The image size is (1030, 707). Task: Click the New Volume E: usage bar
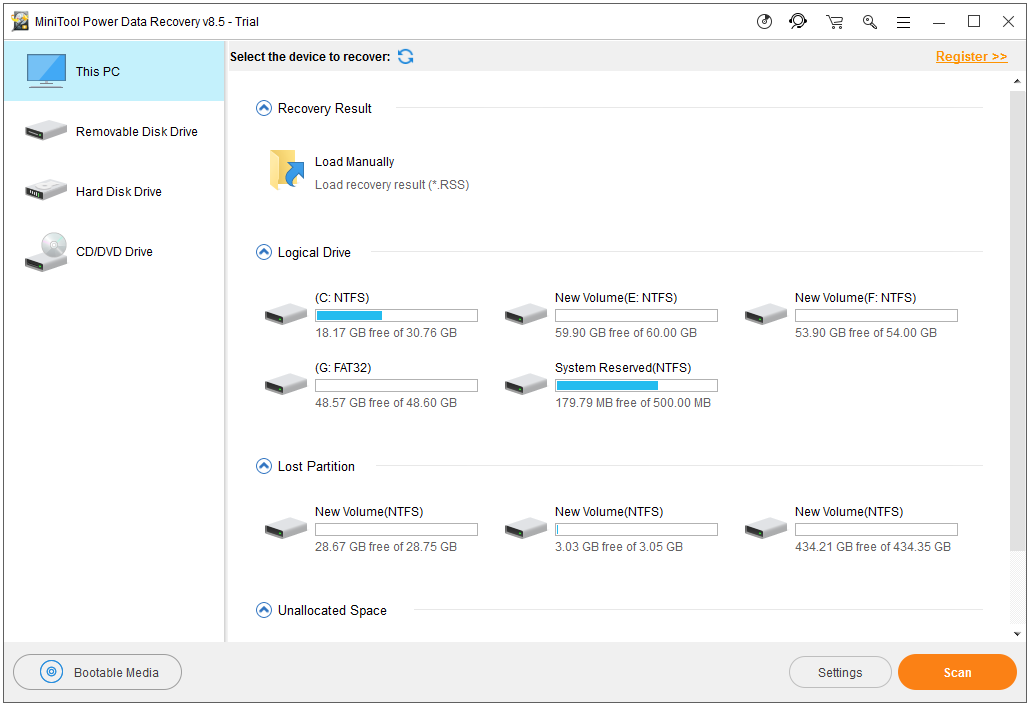tap(636, 315)
